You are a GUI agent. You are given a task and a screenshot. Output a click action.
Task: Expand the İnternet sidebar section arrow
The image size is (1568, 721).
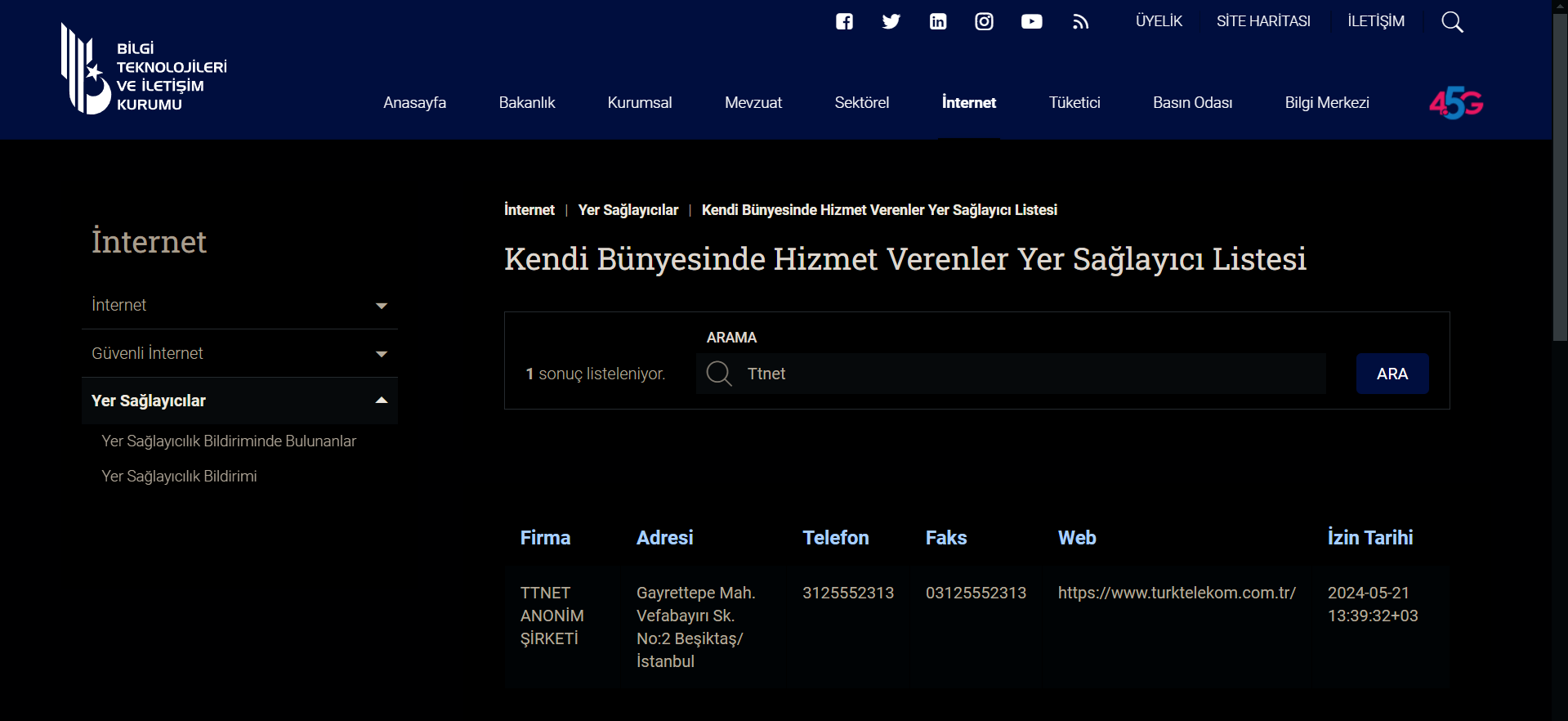(x=382, y=306)
